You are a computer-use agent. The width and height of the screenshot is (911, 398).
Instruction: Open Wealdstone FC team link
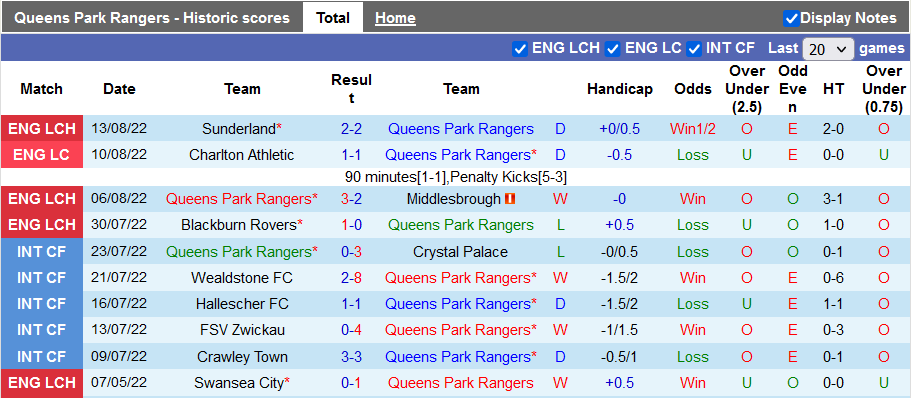coord(242,278)
